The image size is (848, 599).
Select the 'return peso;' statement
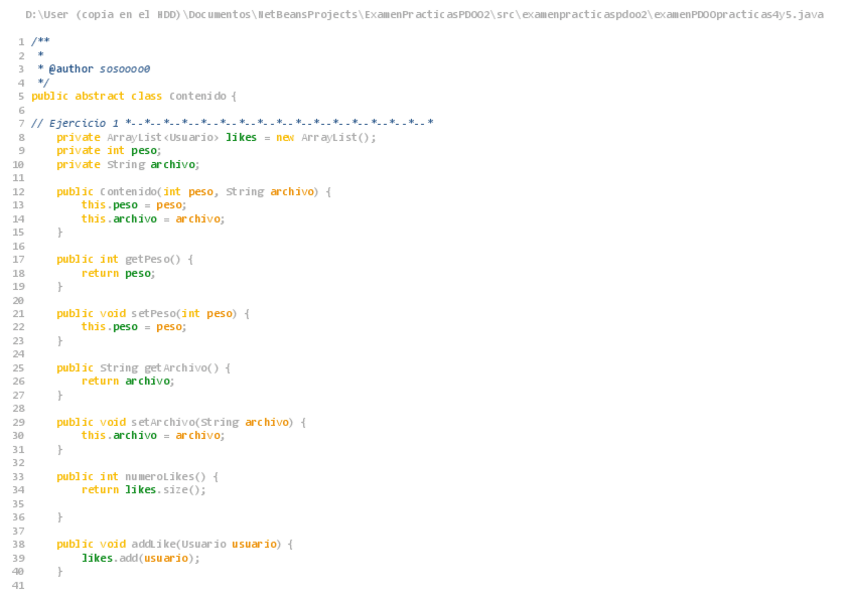pos(118,274)
